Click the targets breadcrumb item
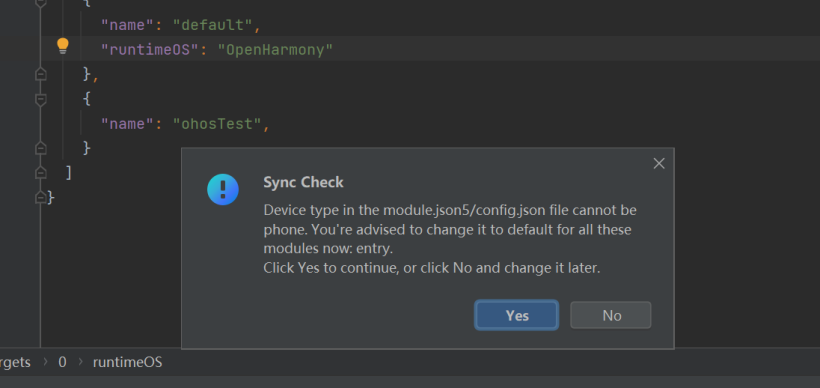The width and height of the screenshot is (820, 388). coord(15,362)
